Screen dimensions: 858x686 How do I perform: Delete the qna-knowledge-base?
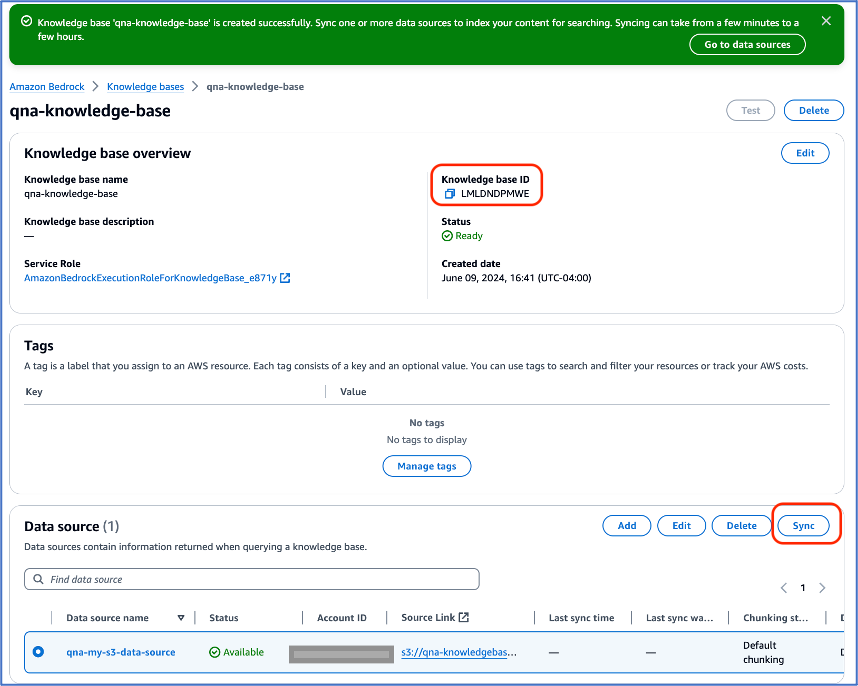pos(812,110)
